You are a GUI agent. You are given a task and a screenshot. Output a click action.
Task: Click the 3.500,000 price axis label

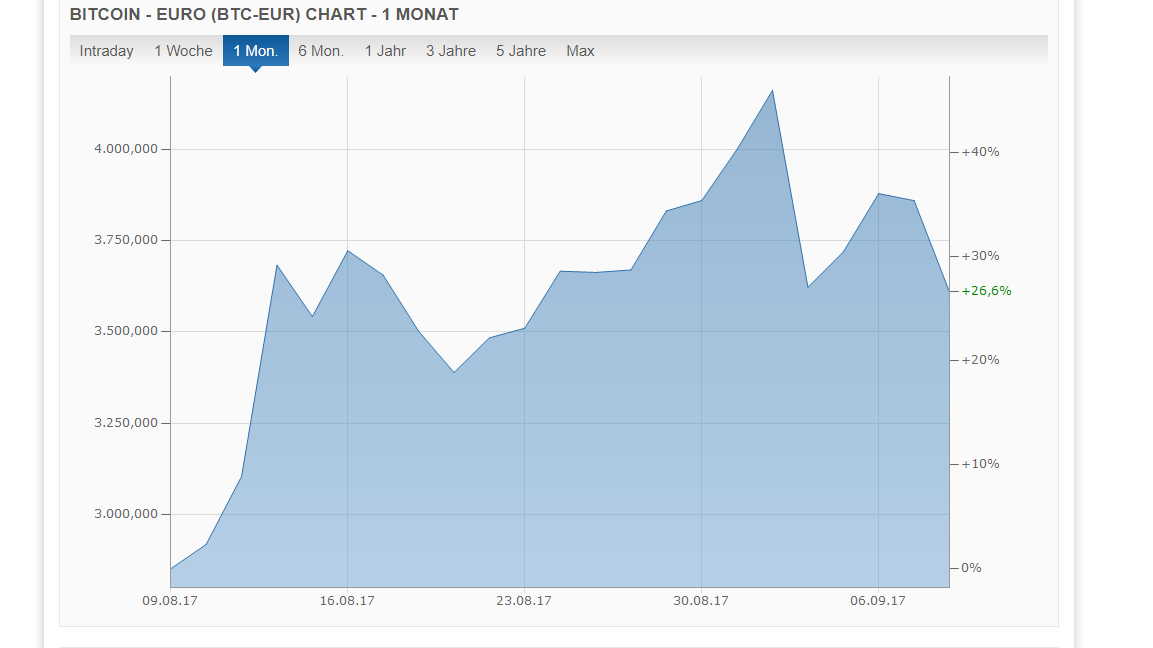pos(126,332)
